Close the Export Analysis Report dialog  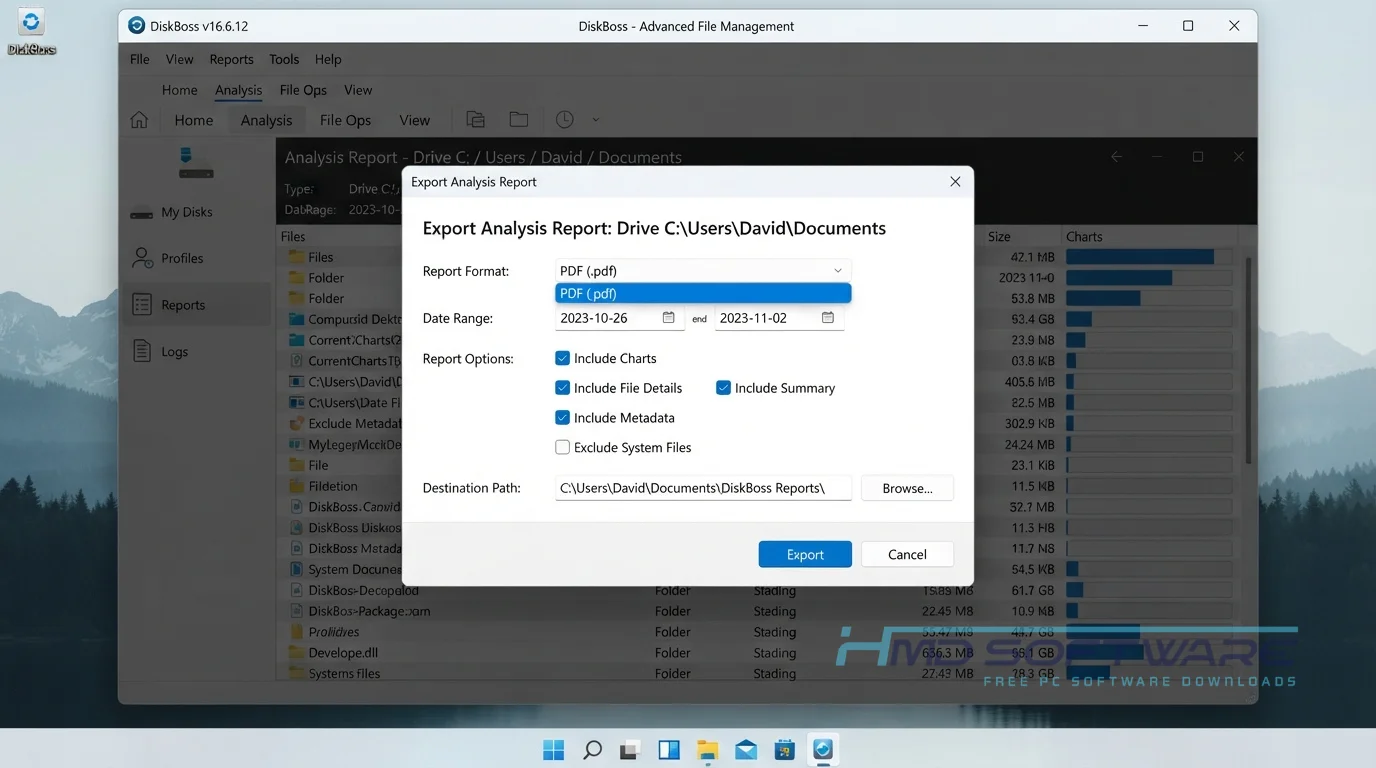pos(955,182)
